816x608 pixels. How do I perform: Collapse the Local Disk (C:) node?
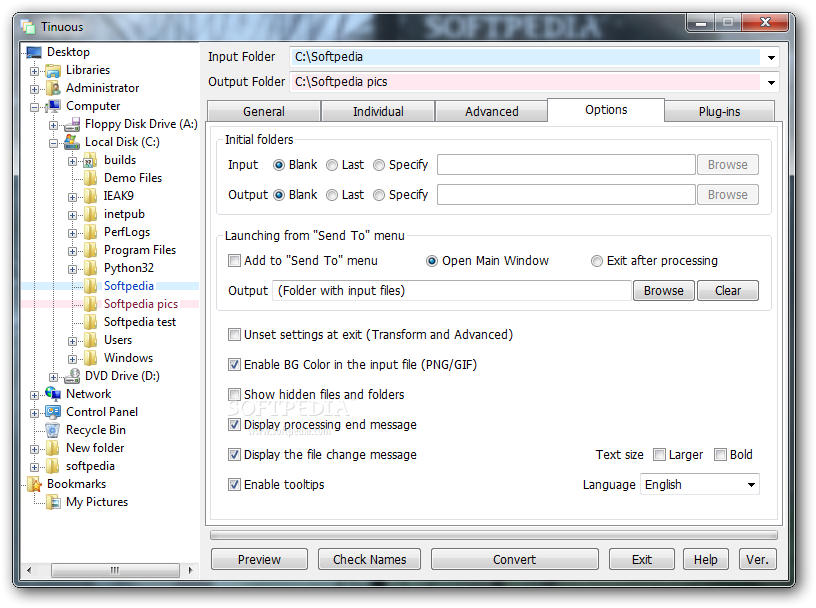tap(54, 143)
